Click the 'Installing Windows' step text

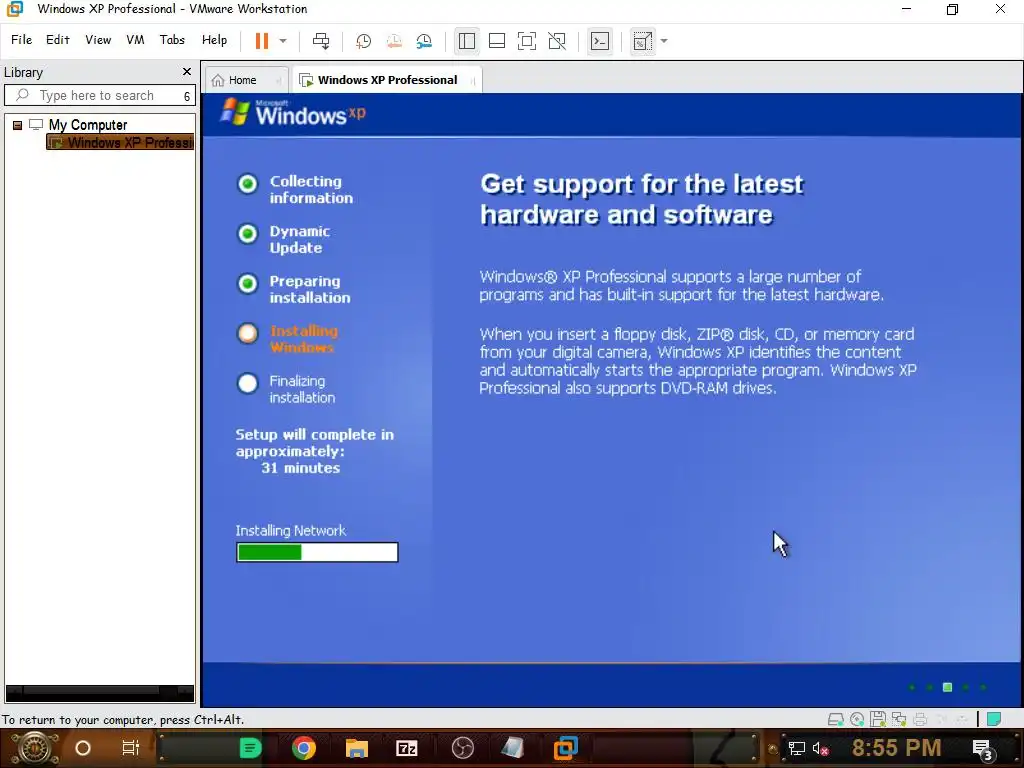coord(304,339)
